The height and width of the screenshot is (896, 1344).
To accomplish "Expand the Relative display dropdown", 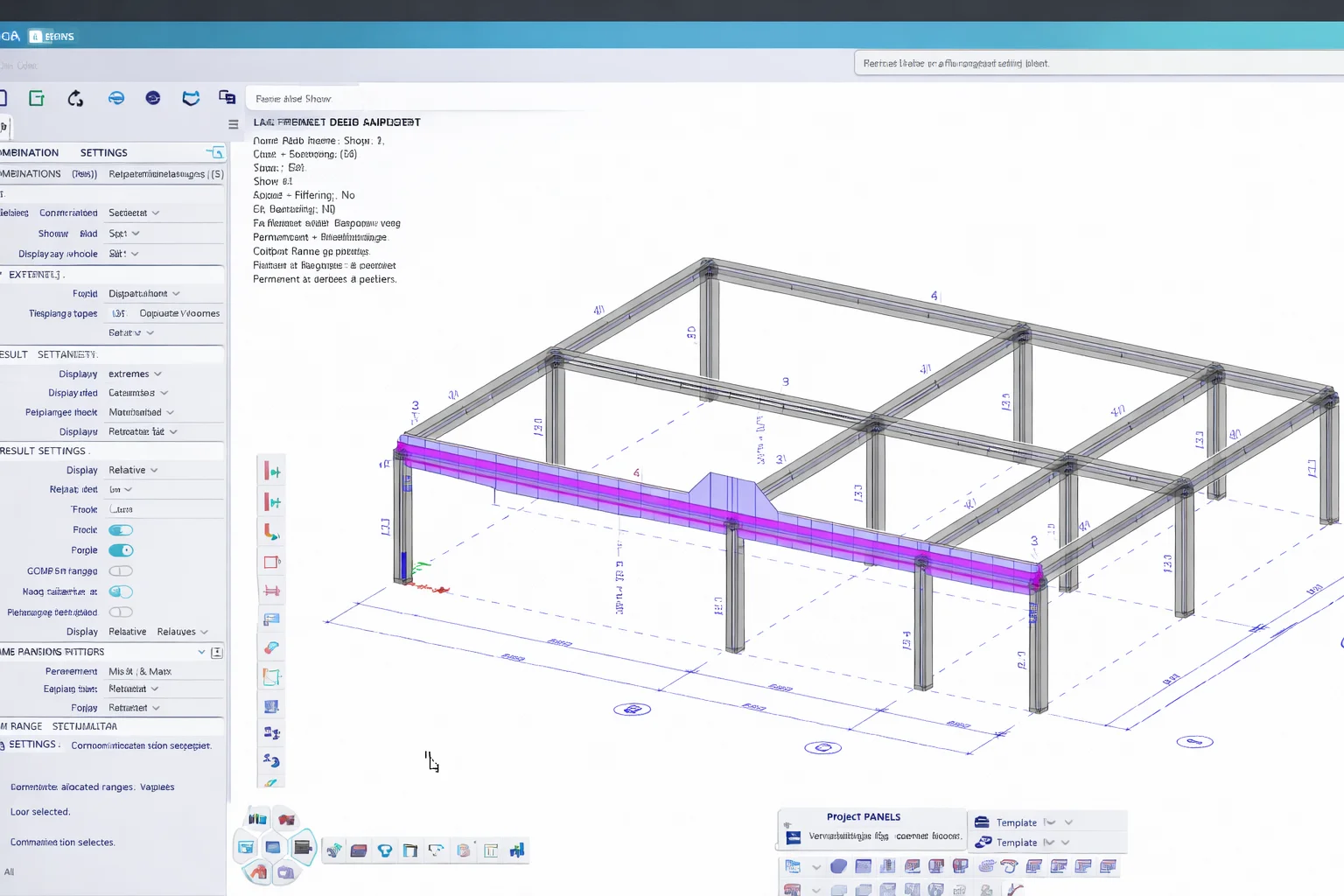I will [133, 471].
